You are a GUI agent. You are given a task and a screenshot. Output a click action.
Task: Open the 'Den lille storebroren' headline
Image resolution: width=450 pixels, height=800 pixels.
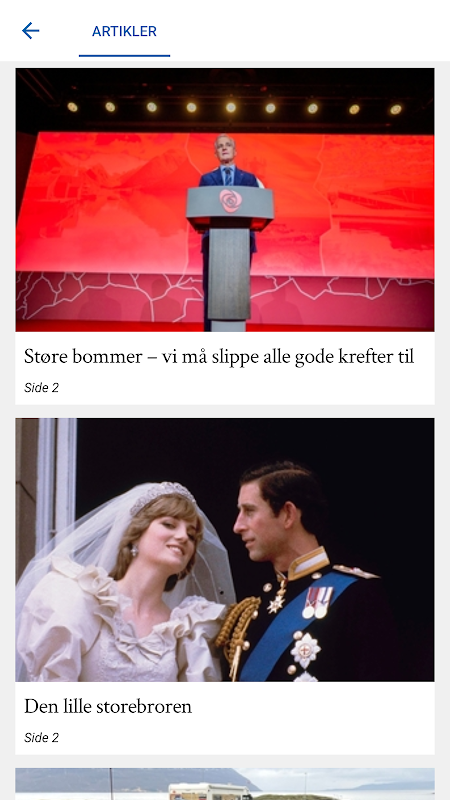108,707
